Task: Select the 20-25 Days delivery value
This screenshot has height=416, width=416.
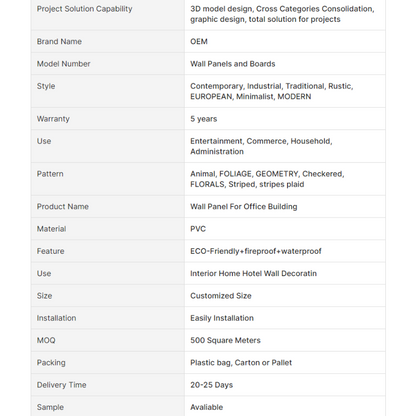Action: click(212, 385)
